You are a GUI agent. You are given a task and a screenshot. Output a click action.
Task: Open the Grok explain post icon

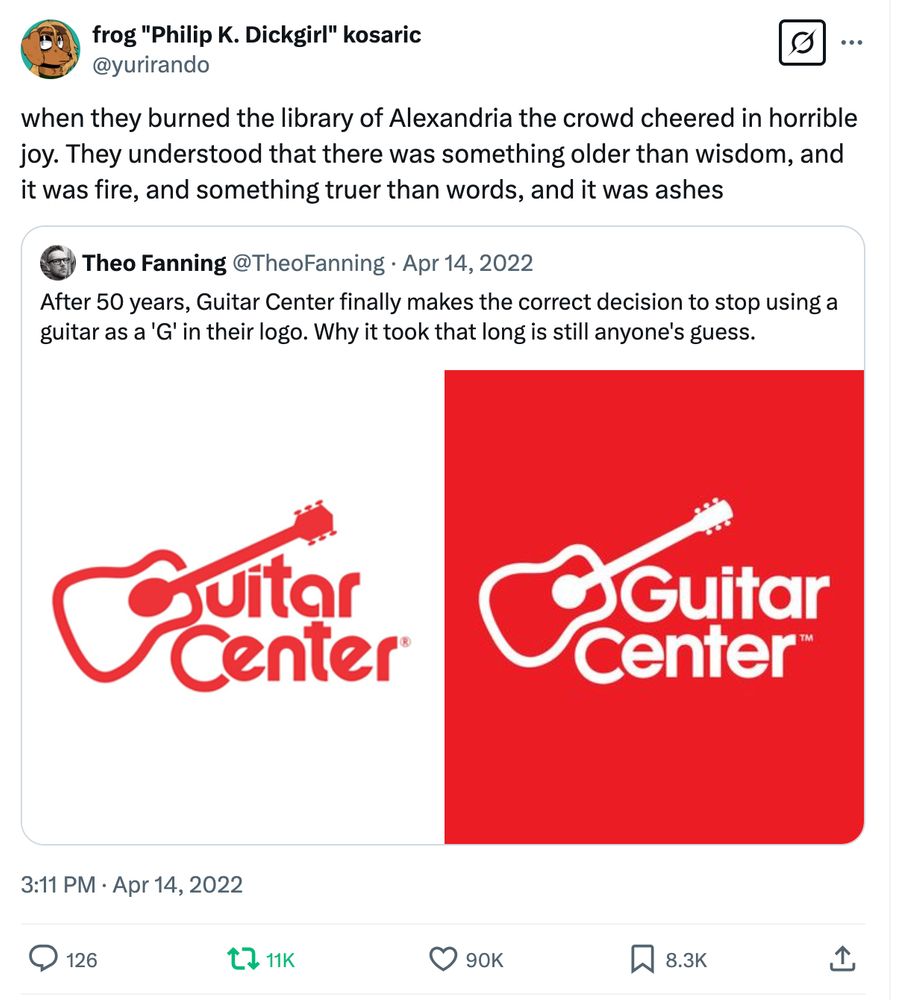tap(801, 43)
